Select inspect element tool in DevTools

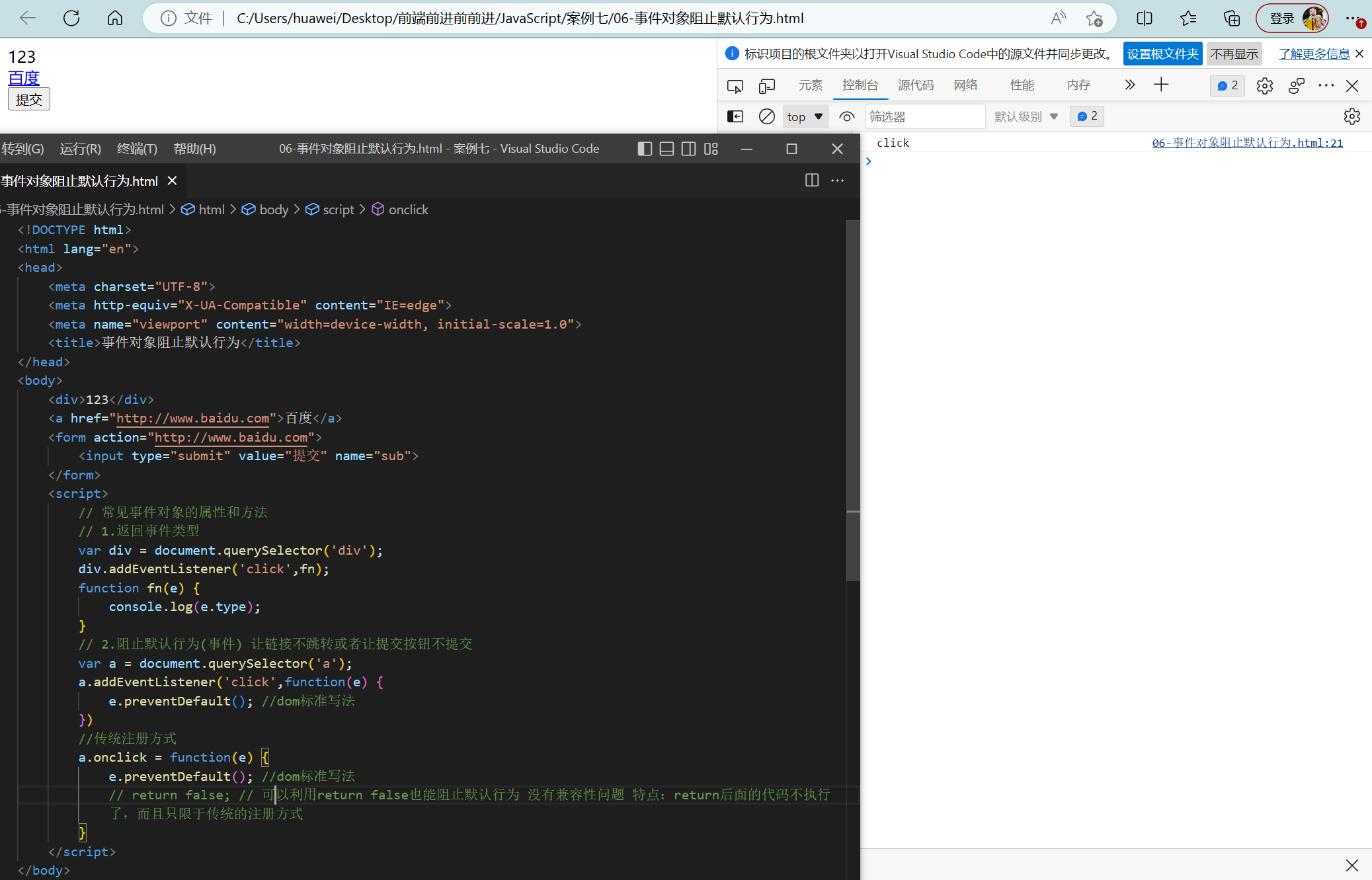tap(735, 86)
